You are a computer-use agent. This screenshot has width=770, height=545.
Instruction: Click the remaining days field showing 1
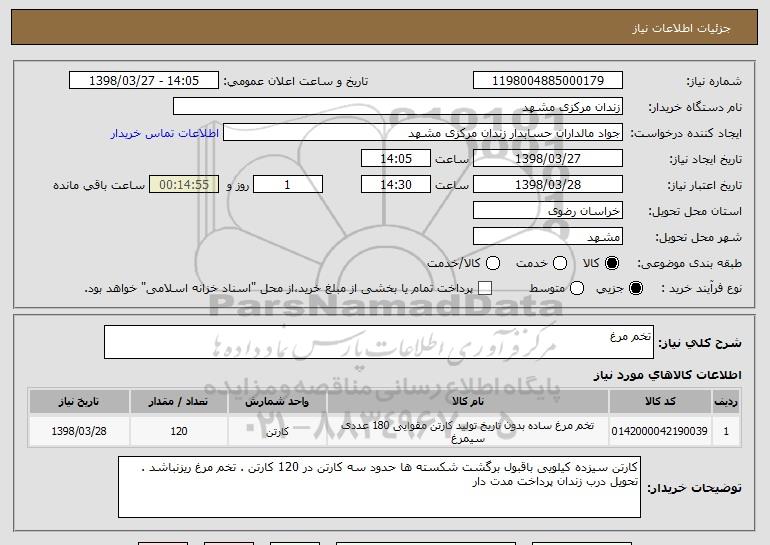coord(288,185)
